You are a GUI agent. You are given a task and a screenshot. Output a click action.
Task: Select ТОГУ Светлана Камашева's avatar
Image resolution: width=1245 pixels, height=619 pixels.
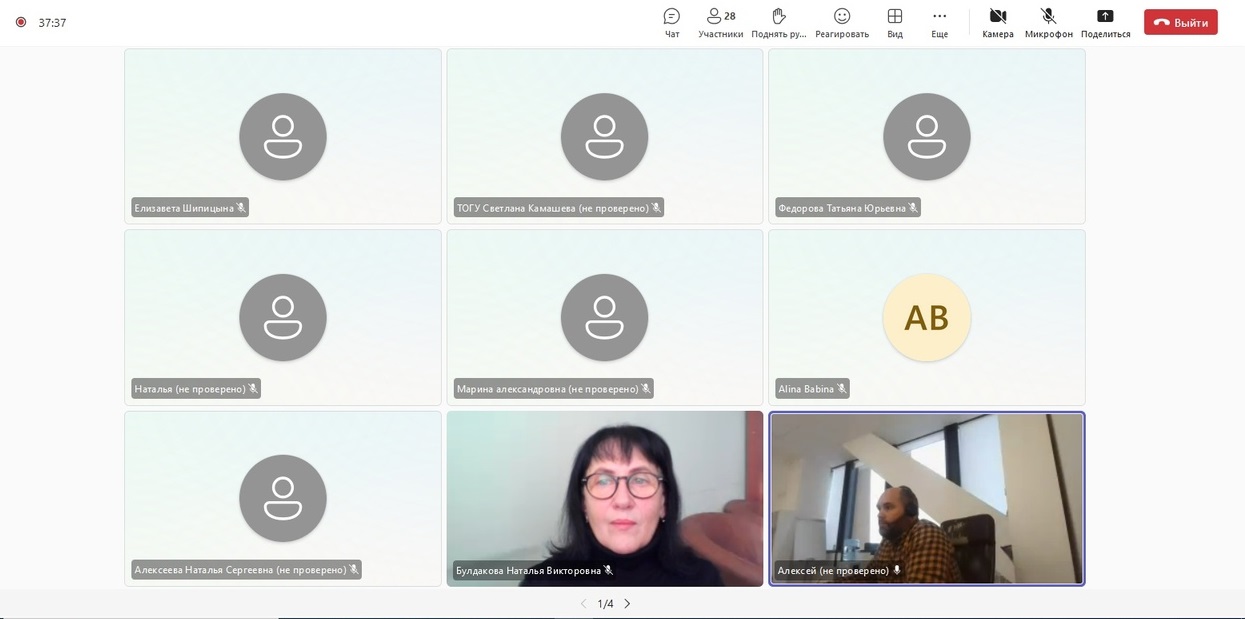click(604, 136)
